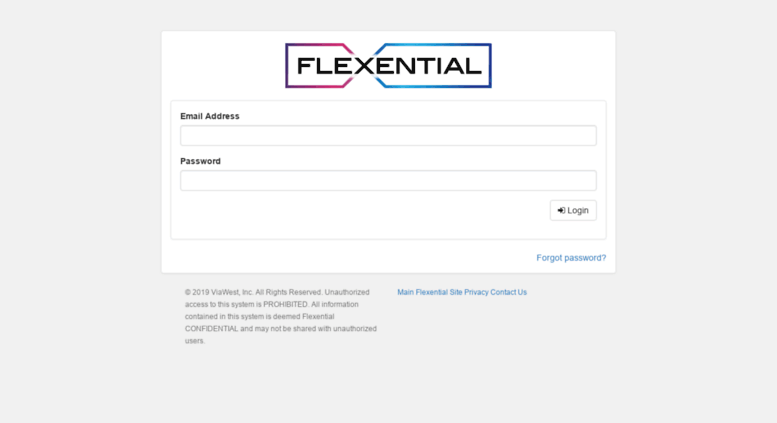Click the FLEXENTIAL wordmark text in logo
777x423 pixels.
click(389, 66)
